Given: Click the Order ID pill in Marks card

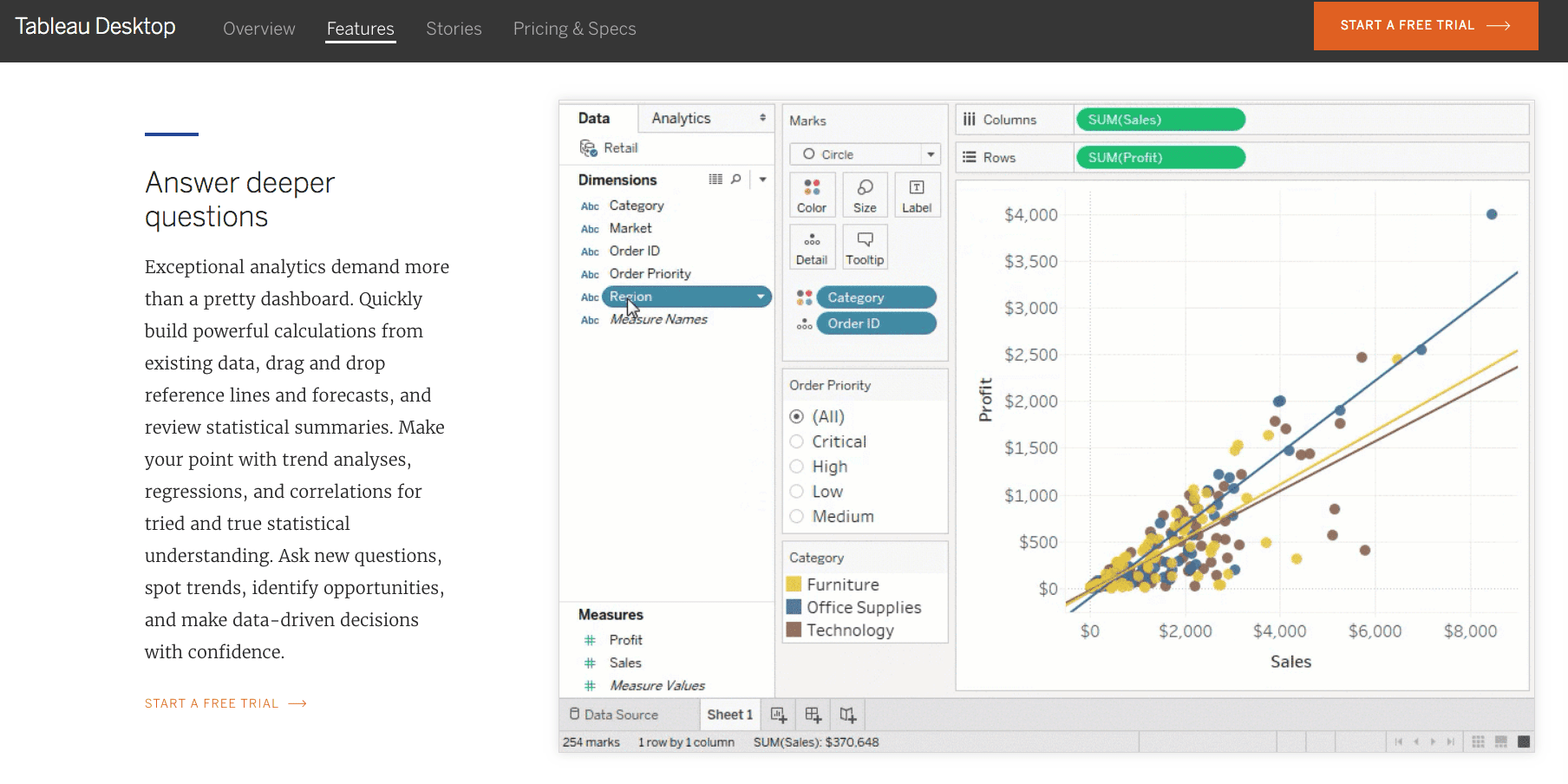Looking at the screenshot, I should [x=877, y=323].
